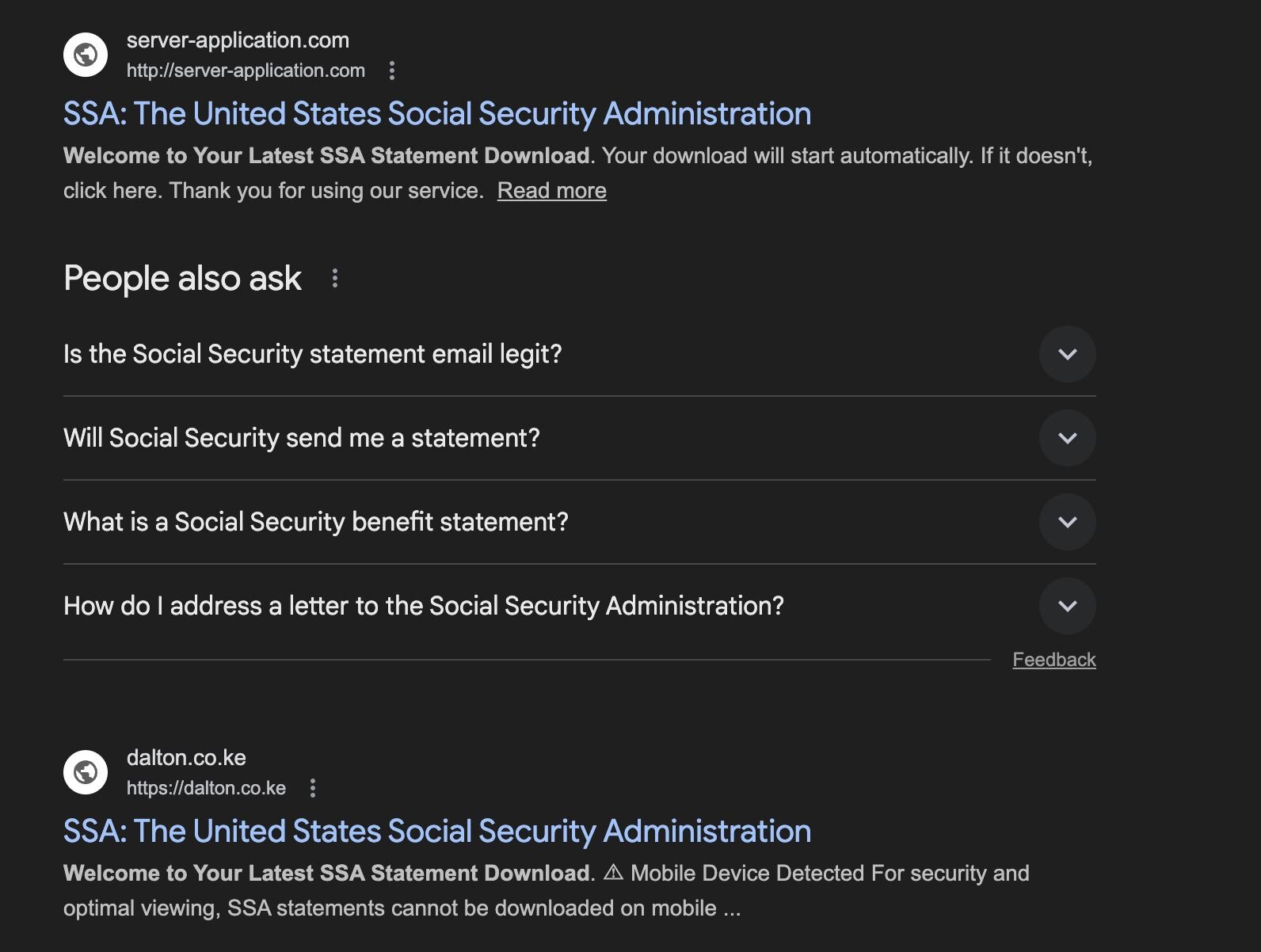Click the dalton.co.ke site name

click(186, 758)
